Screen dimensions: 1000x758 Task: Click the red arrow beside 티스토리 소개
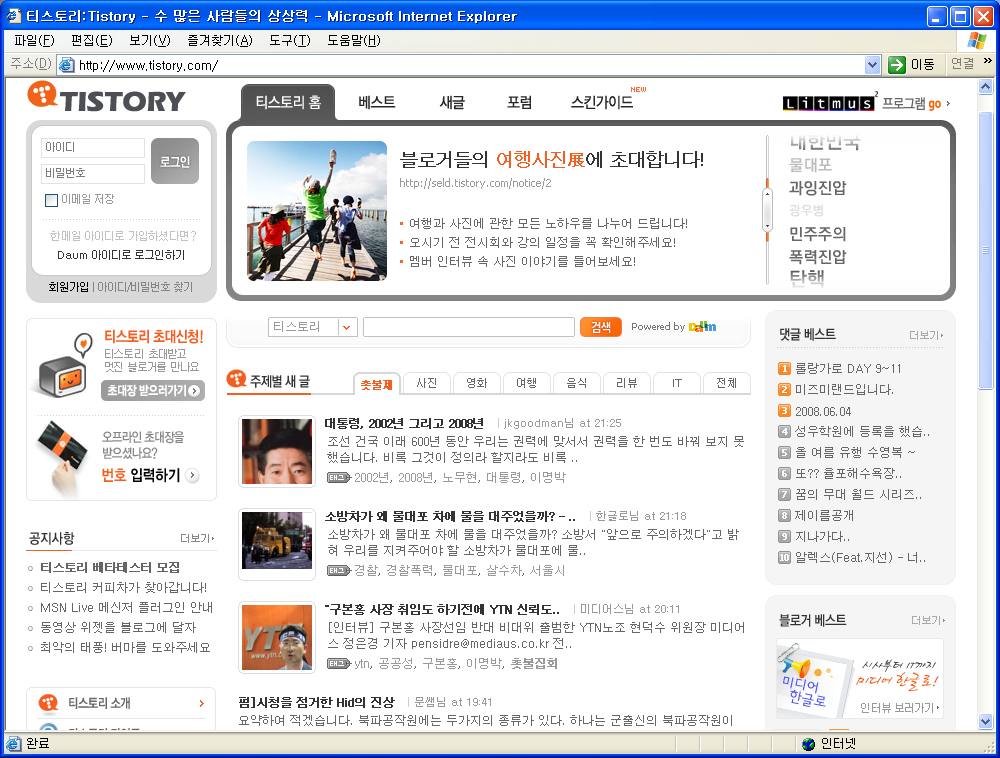point(202,703)
